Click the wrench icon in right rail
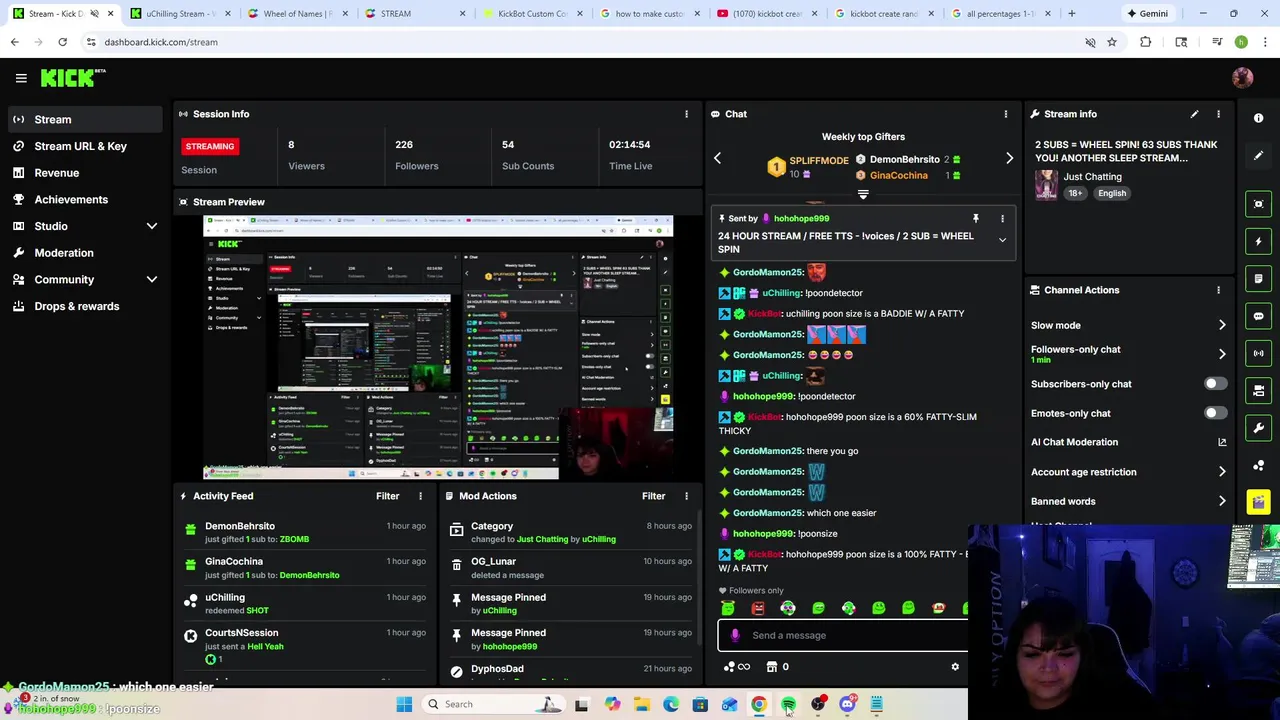The width and height of the screenshot is (1280, 720). click(1259, 428)
